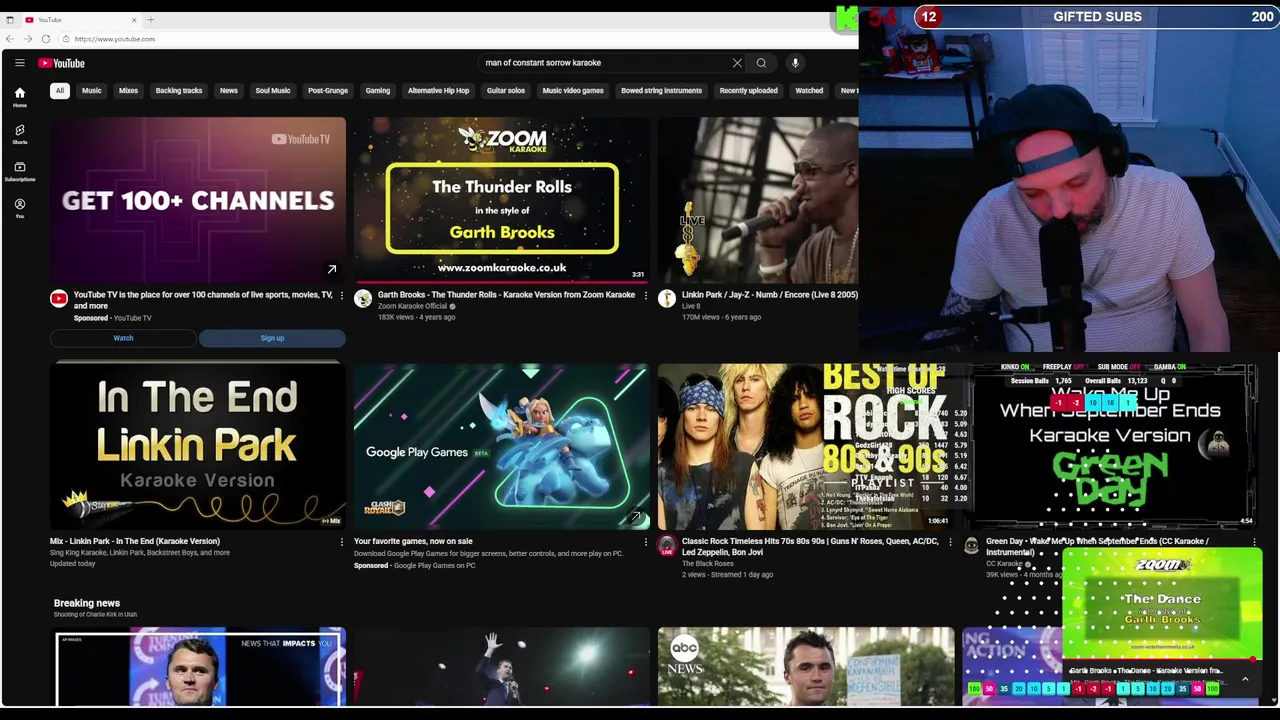Open The Thunder Rolls karaoke thumbnail

click(x=501, y=200)
